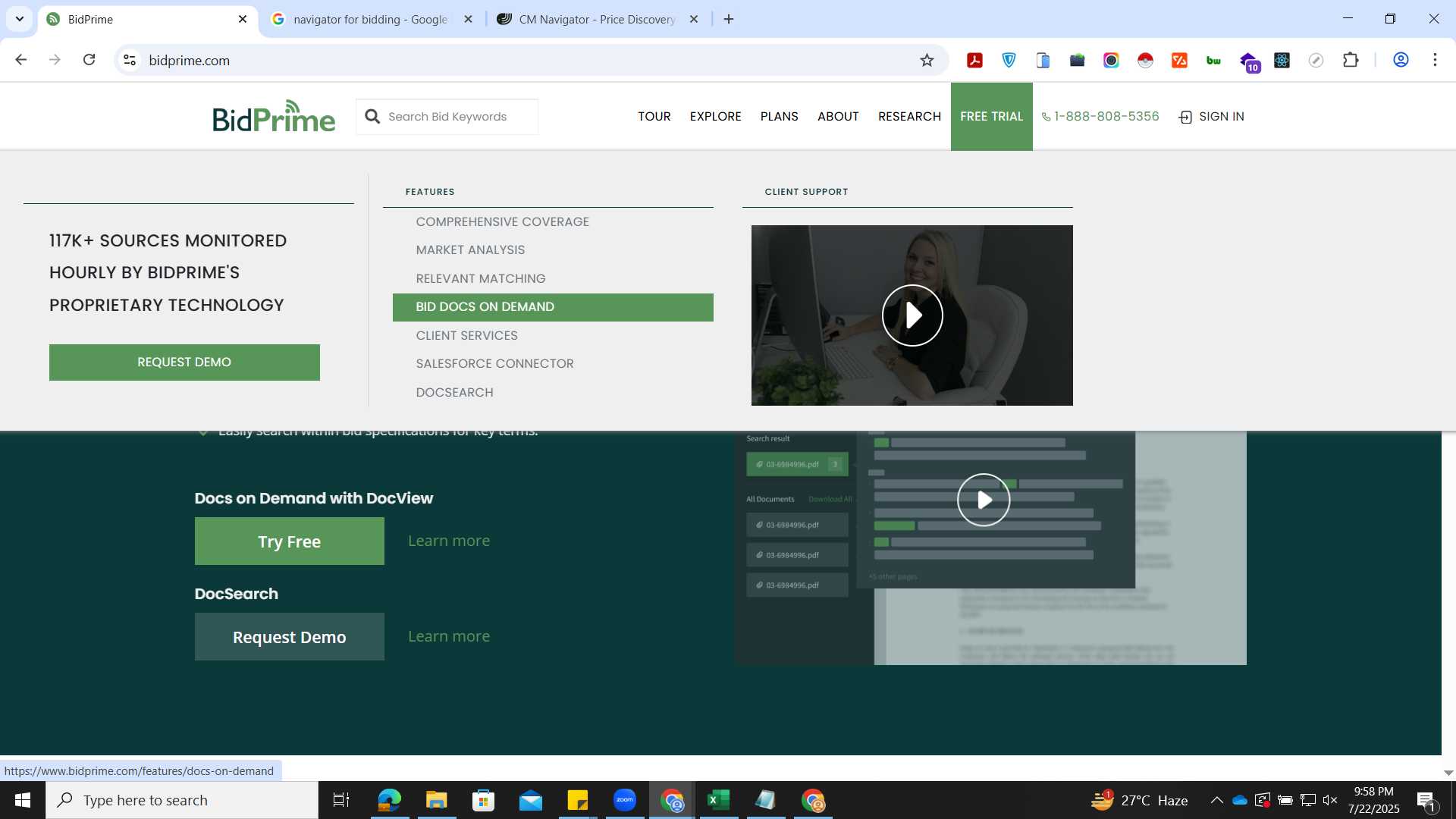Screen dimensions: 1456x819
Task: Open the Chrome profile avatar icon
Action: pos(1401,60)
